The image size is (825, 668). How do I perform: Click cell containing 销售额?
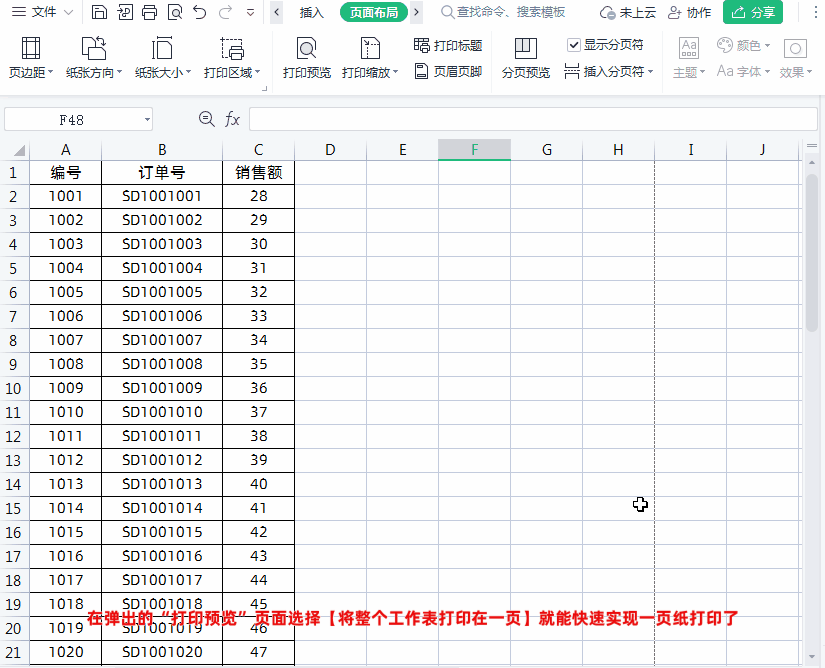click(258, 173)
